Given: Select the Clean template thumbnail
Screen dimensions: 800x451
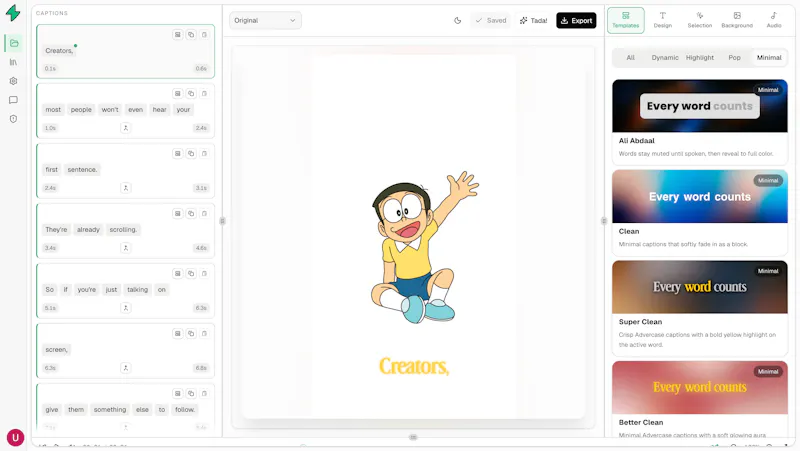Looking at the screenshot, I should tap(699, 196).
